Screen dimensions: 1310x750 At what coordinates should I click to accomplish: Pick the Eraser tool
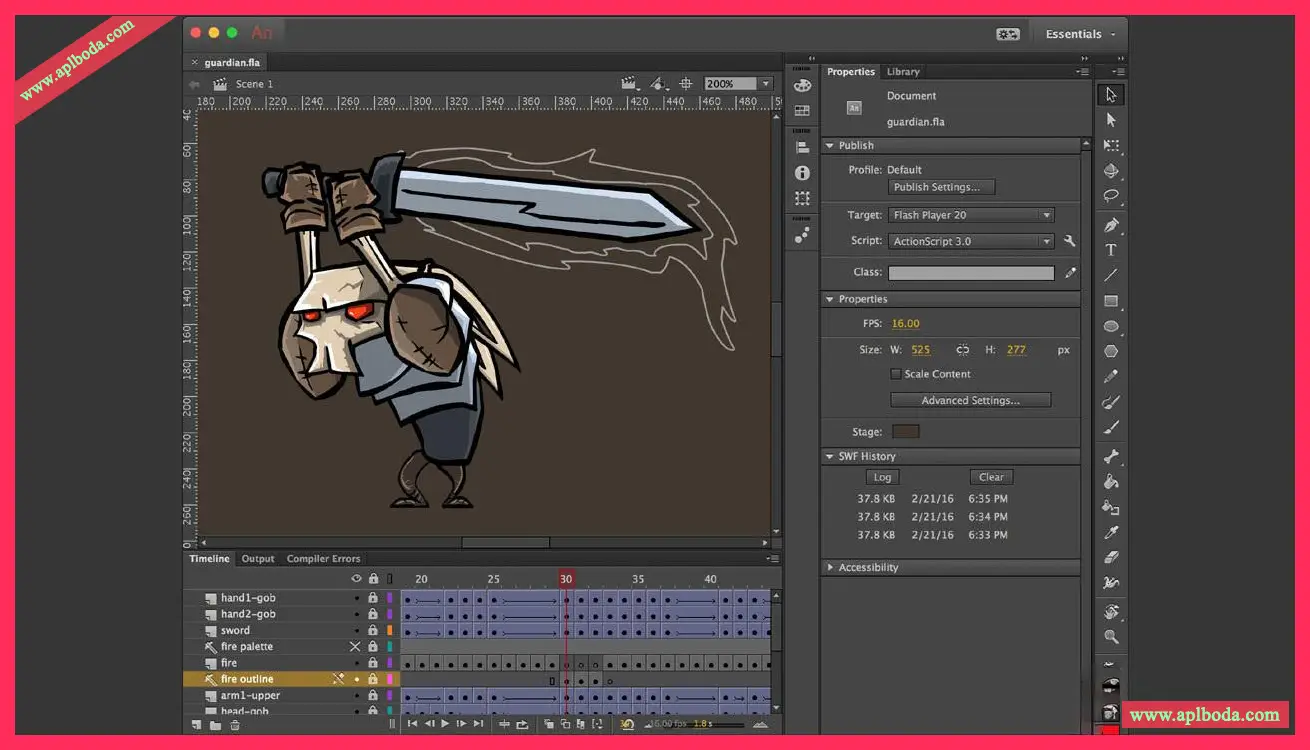tap(1110, 558)
